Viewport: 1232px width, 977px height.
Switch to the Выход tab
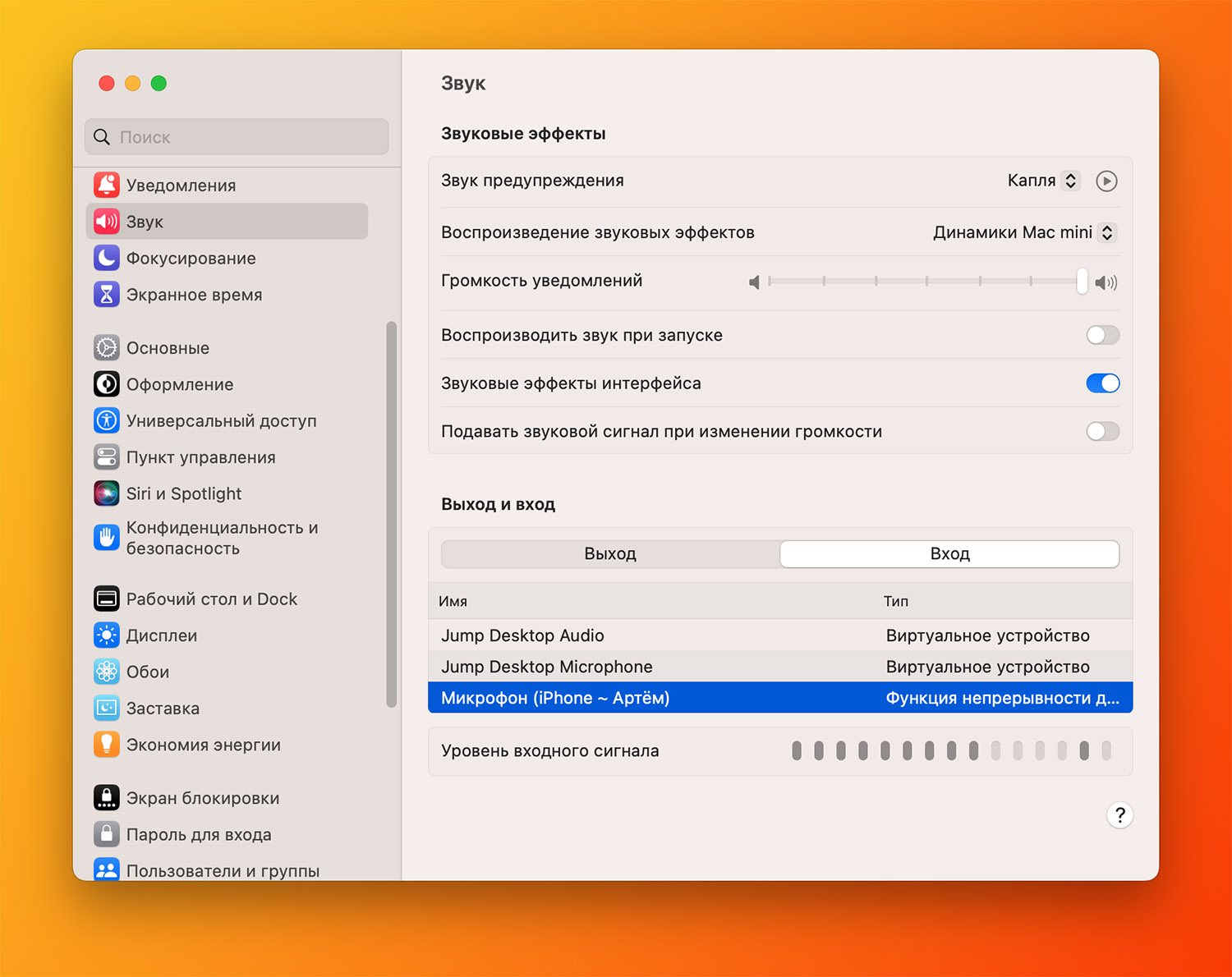pyautogui.click(x=610, y=554)
